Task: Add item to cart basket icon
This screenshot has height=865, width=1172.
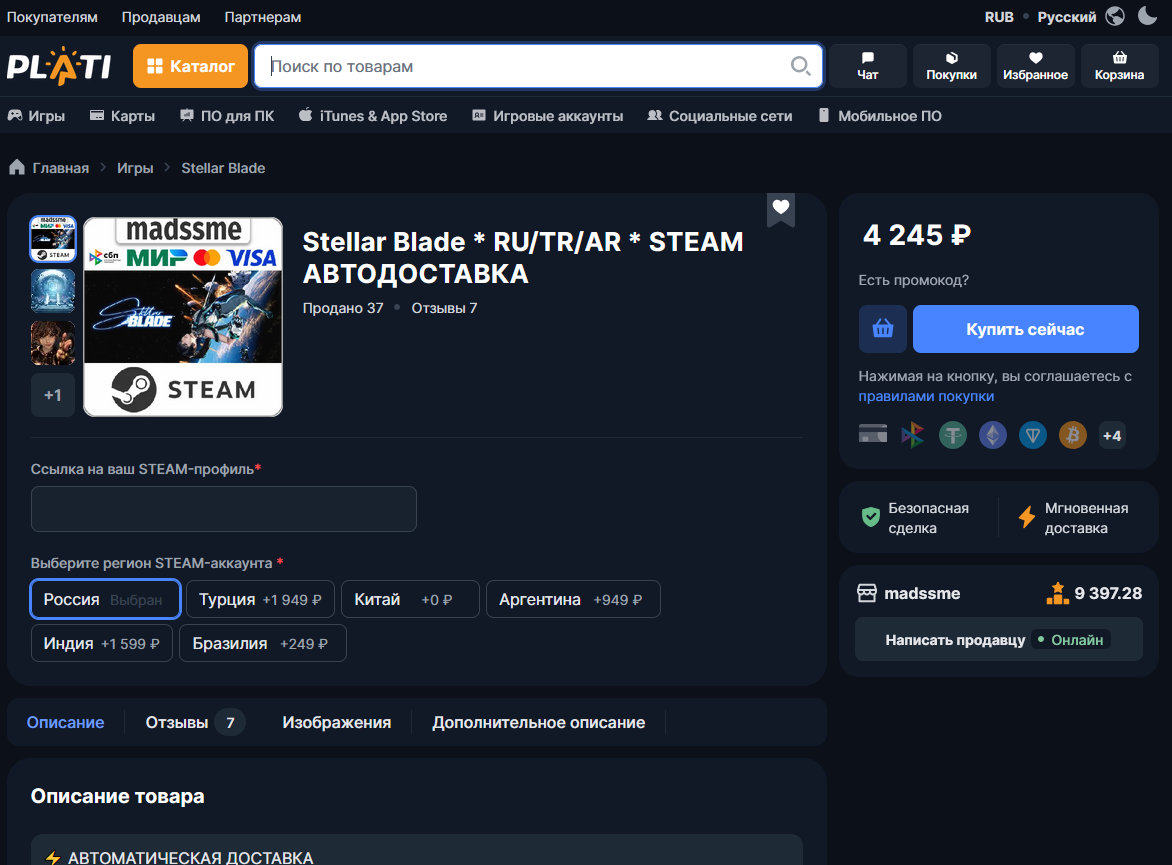Action: click(883, 329)
